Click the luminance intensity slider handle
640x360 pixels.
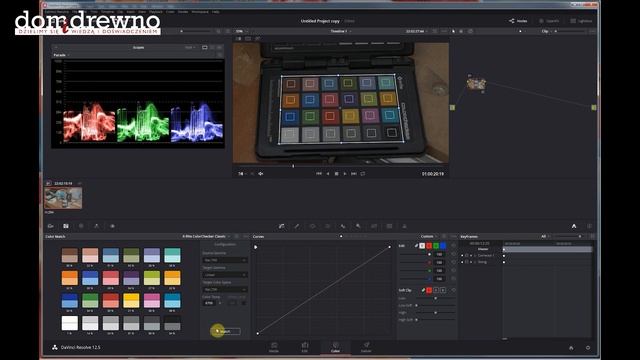(x=429, y=254)
